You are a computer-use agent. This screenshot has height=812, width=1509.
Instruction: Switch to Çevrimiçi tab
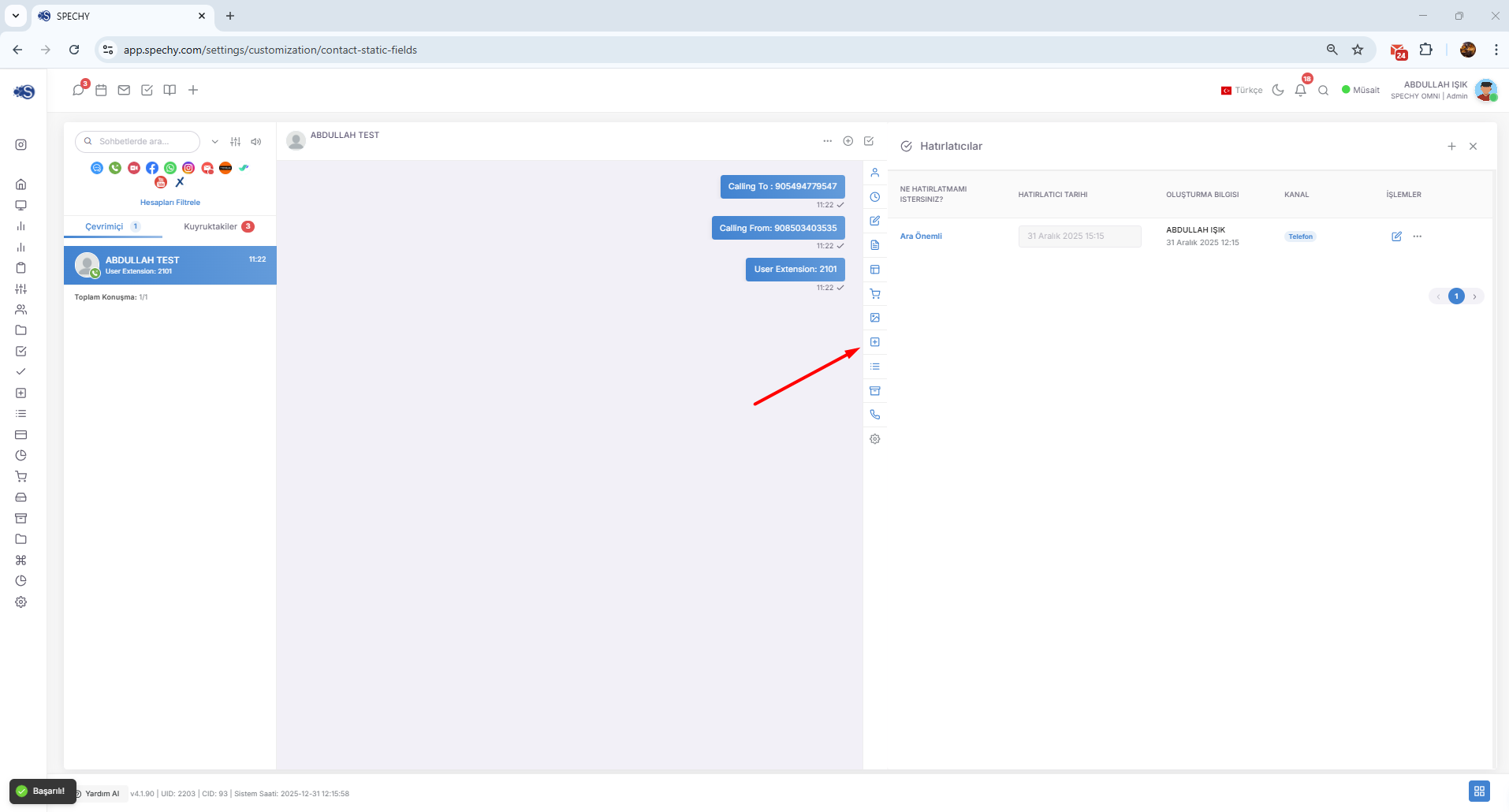click(x=113, y=227)
